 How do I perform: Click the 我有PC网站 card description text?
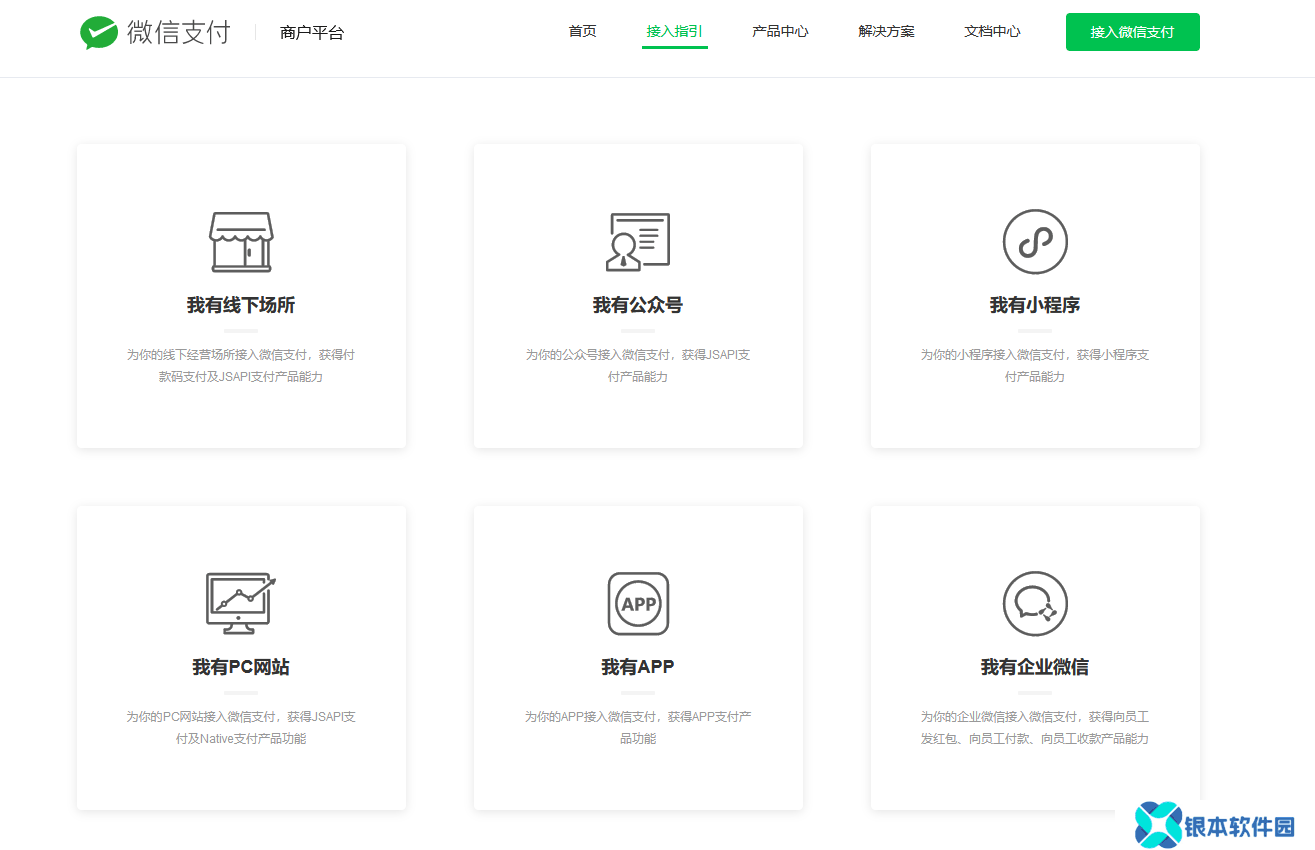coord(241,728)
